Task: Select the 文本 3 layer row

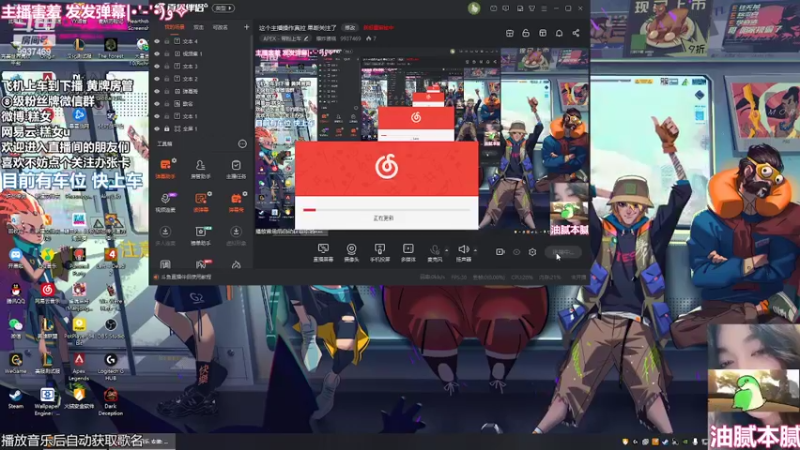Action: (202, 66)
